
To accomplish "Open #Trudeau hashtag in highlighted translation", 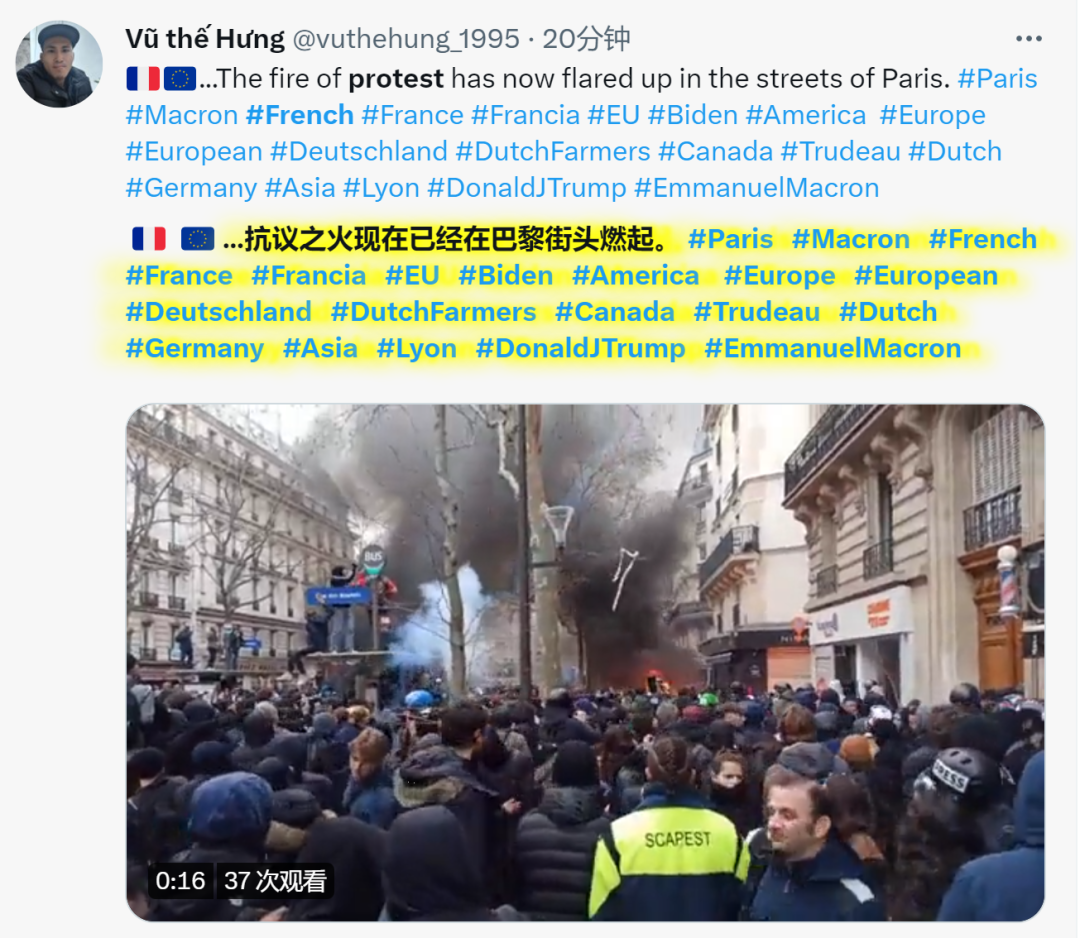I will [756, 312].
